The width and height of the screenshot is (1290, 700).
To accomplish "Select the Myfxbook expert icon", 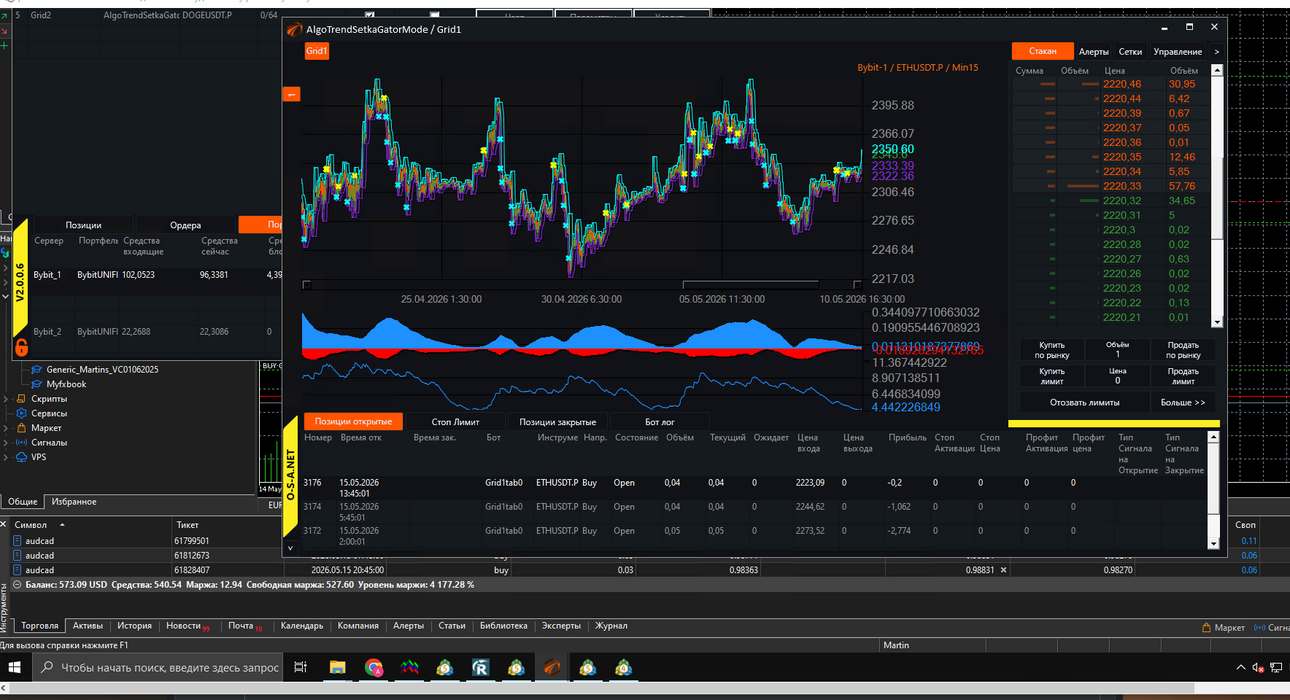I will (38, 384).
